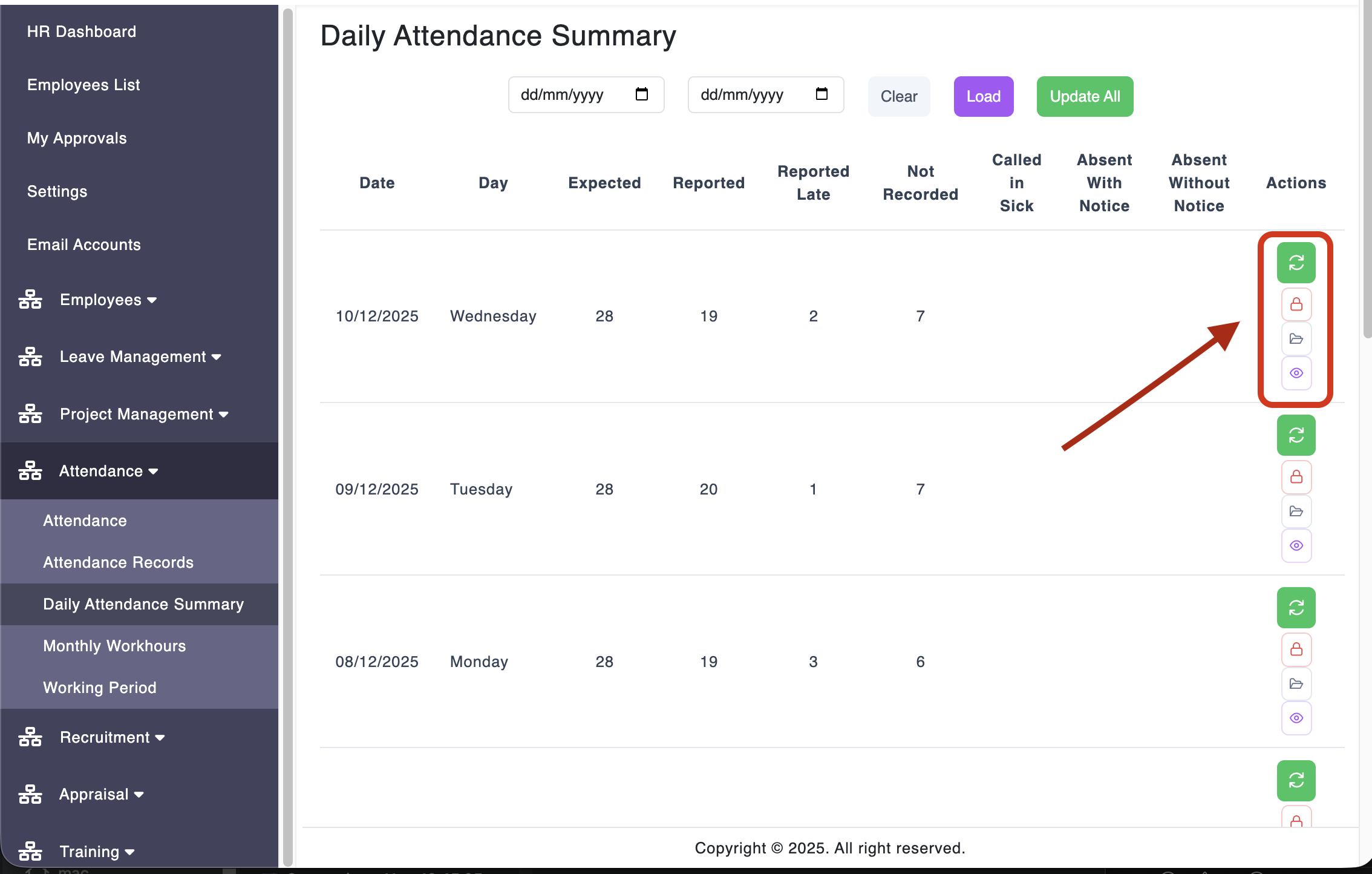Click the refresh icon for 10/12/2025 row
The height and width of the screenshot is (874, 1372).
(1296, 263)
